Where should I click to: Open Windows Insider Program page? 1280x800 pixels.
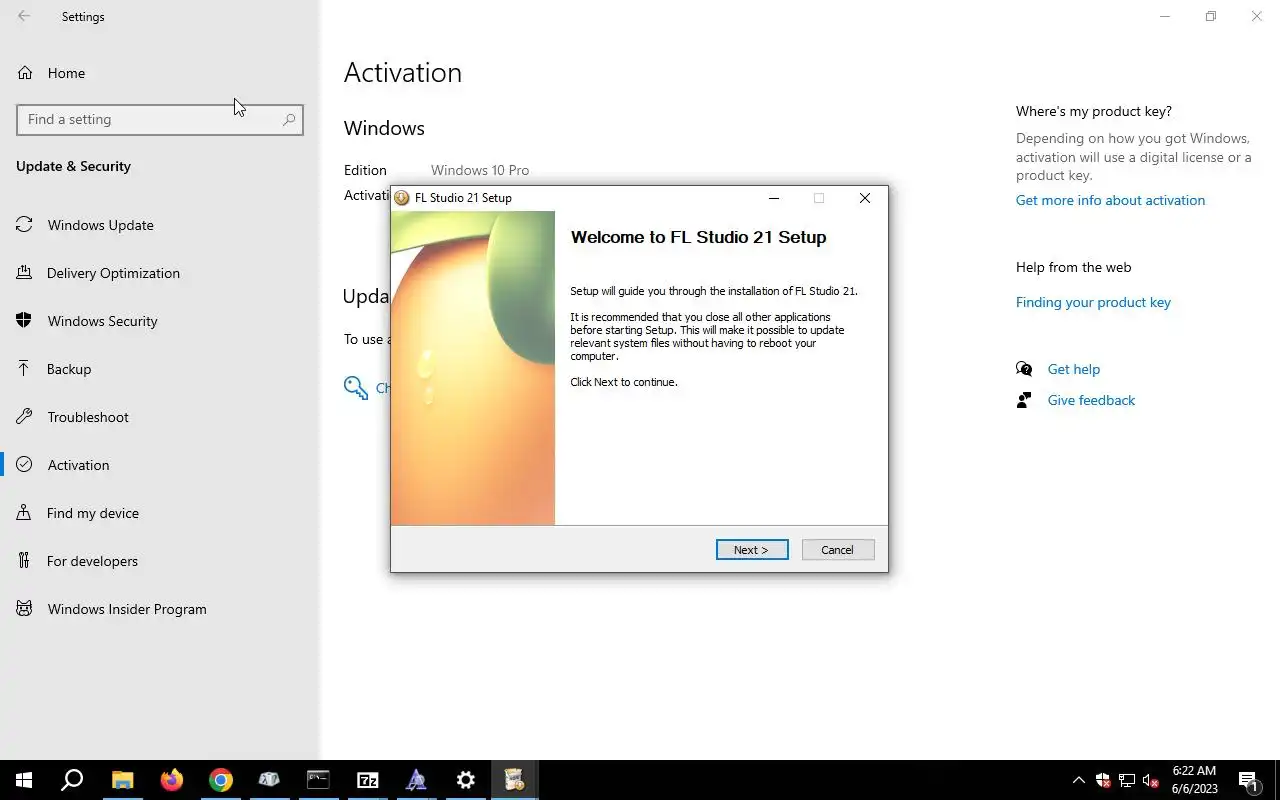point(160,609)
